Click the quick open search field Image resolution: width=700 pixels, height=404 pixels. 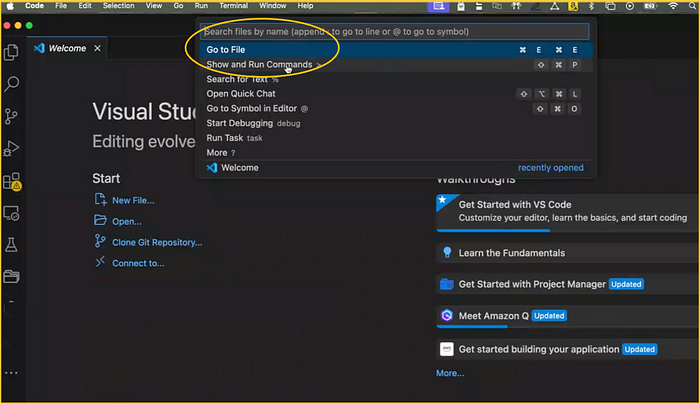click(x=395, y=32)
